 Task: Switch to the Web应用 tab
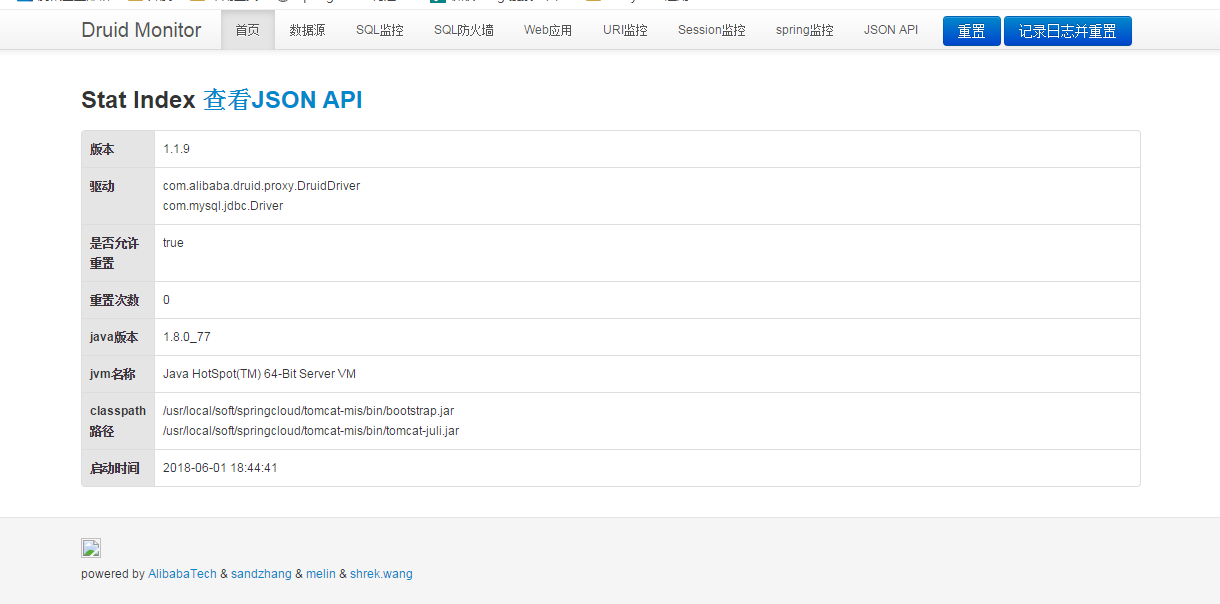coord(548,30)
